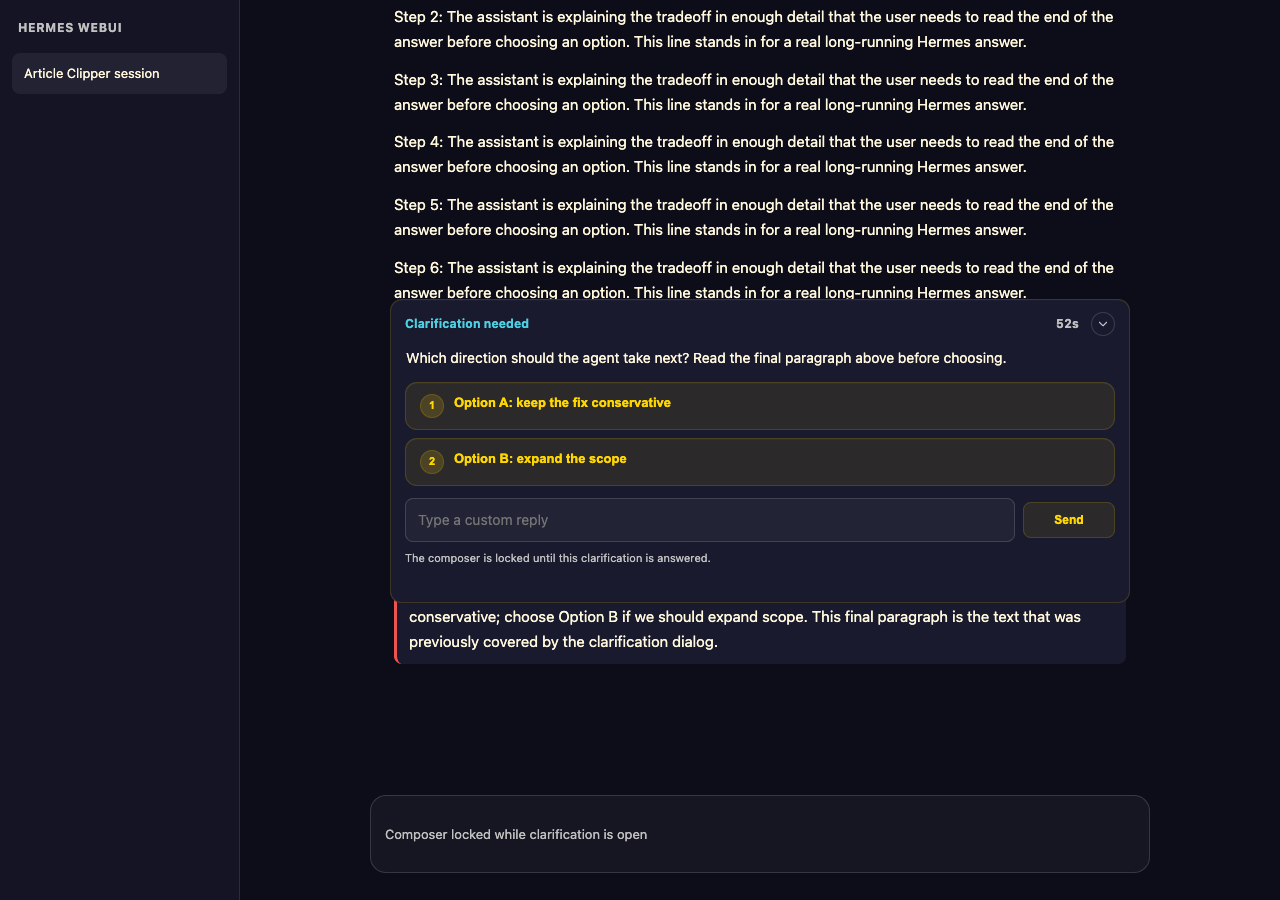Click the highlighted final paragraph block
Viewport: 1280px width, 900px height.
coord(760,632)
